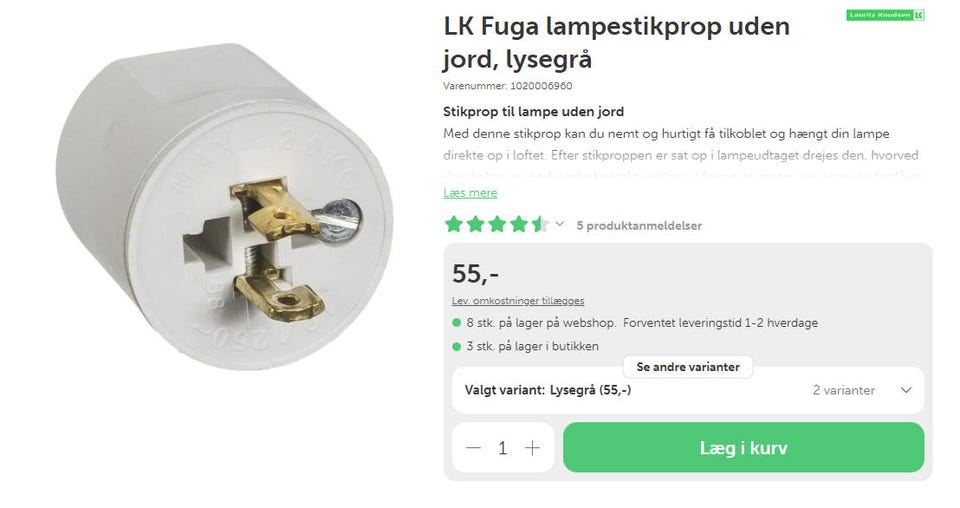Increase quantity with the plus icon
Screen dimensions: 960x508
533,448
